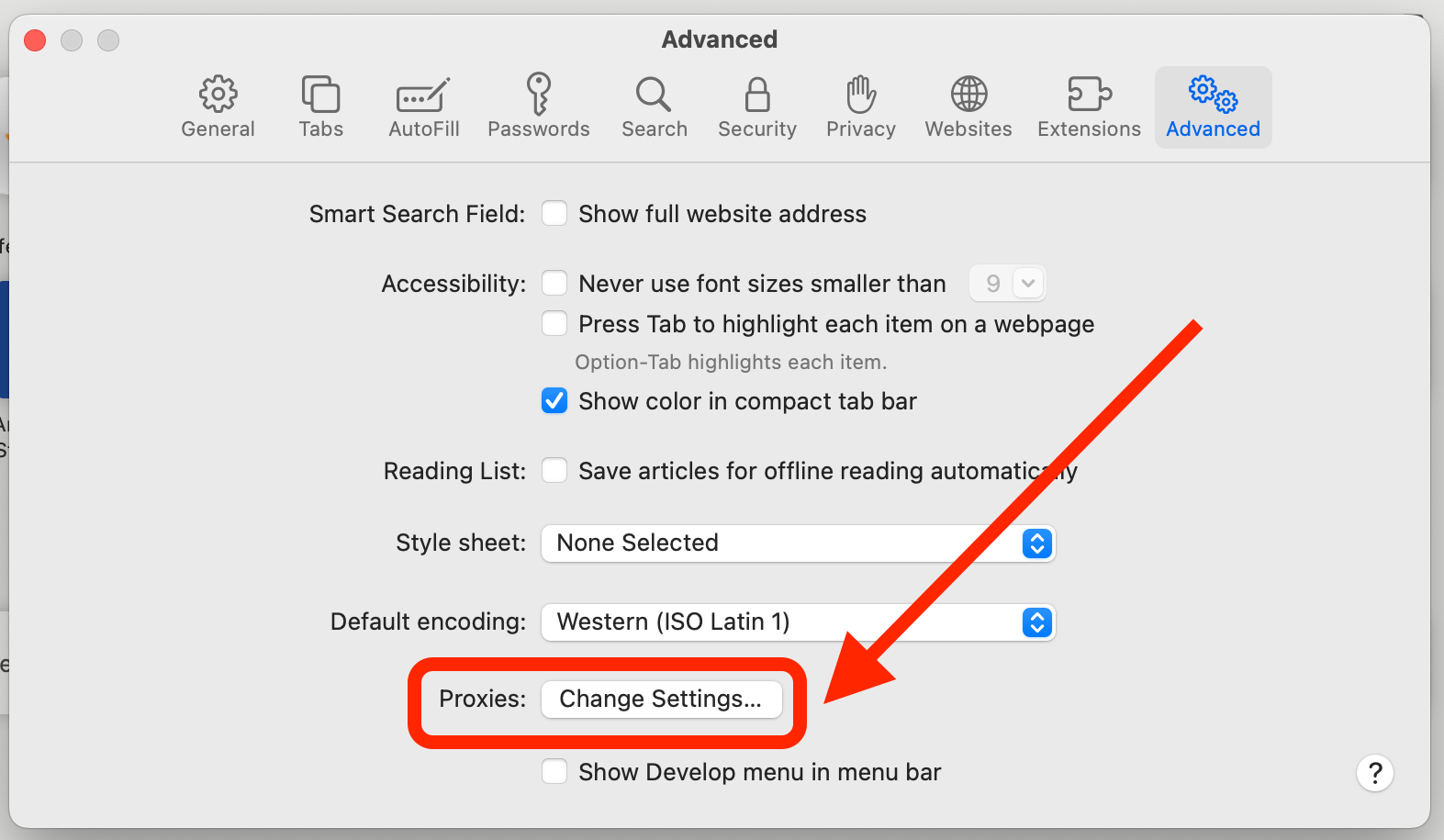Open Search preferences magnifier icon

click(654, 94)
